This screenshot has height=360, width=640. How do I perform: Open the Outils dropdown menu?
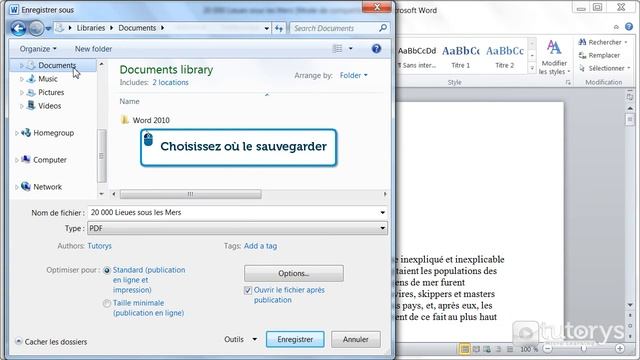pyautogui.click(x=241, y=339)
